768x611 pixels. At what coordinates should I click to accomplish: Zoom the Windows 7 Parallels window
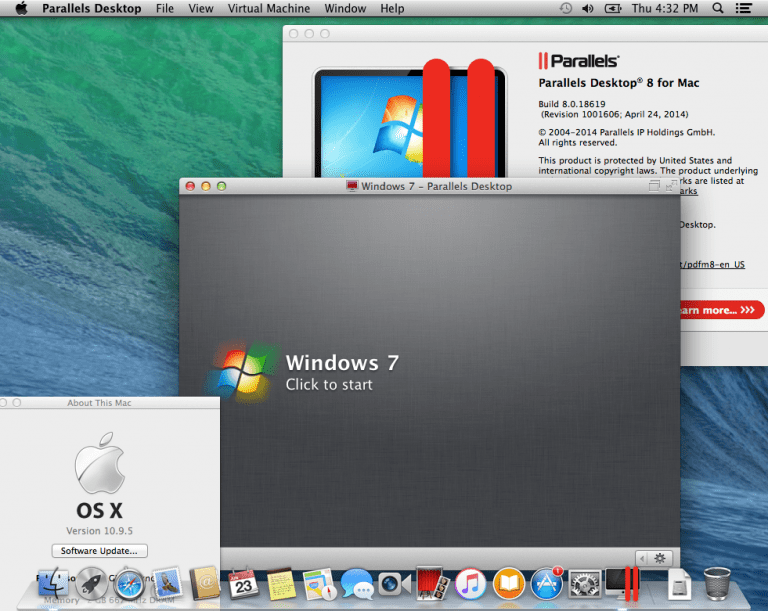pyautogui.click(x=221, y=186)
